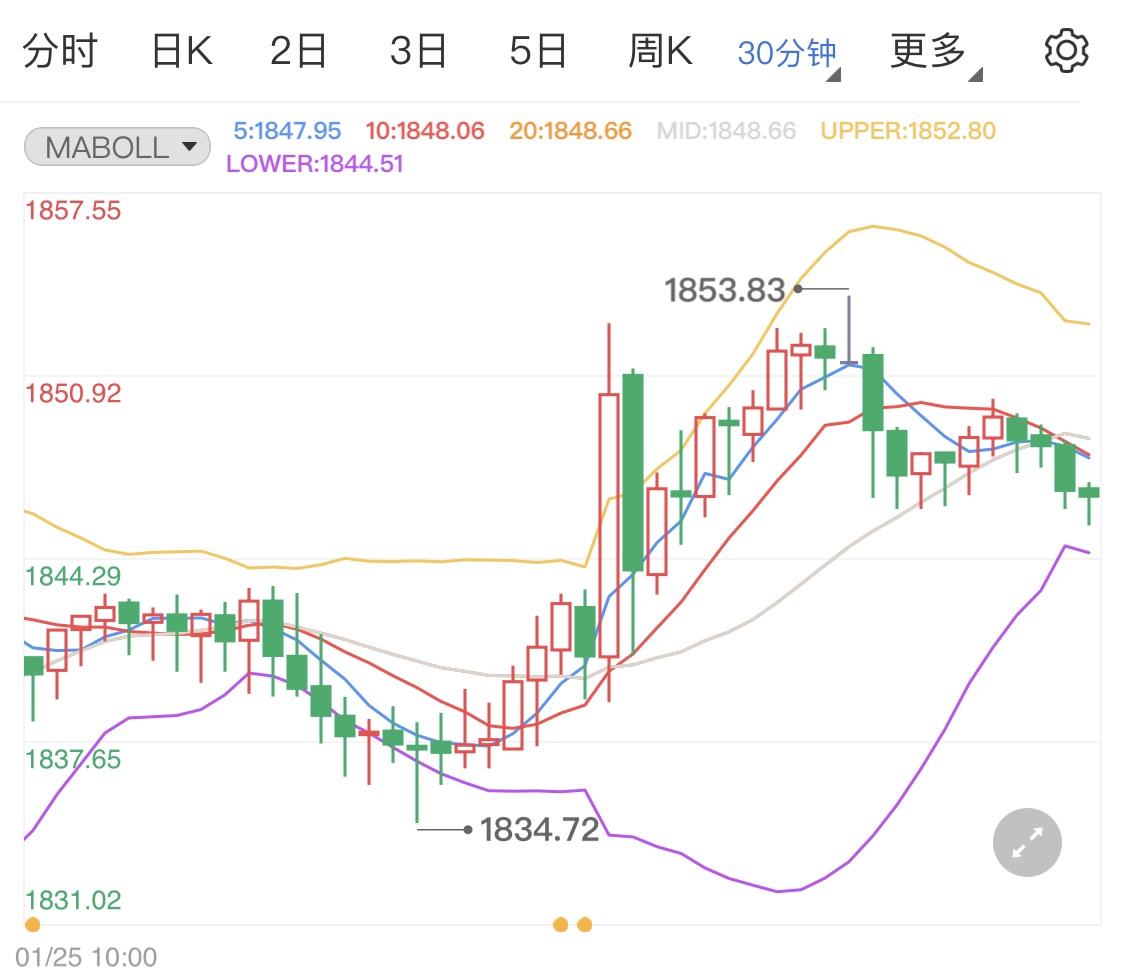1125x979 pixels.
Task: Open the chart settings gear icon
Action: tap(1066, 51)
